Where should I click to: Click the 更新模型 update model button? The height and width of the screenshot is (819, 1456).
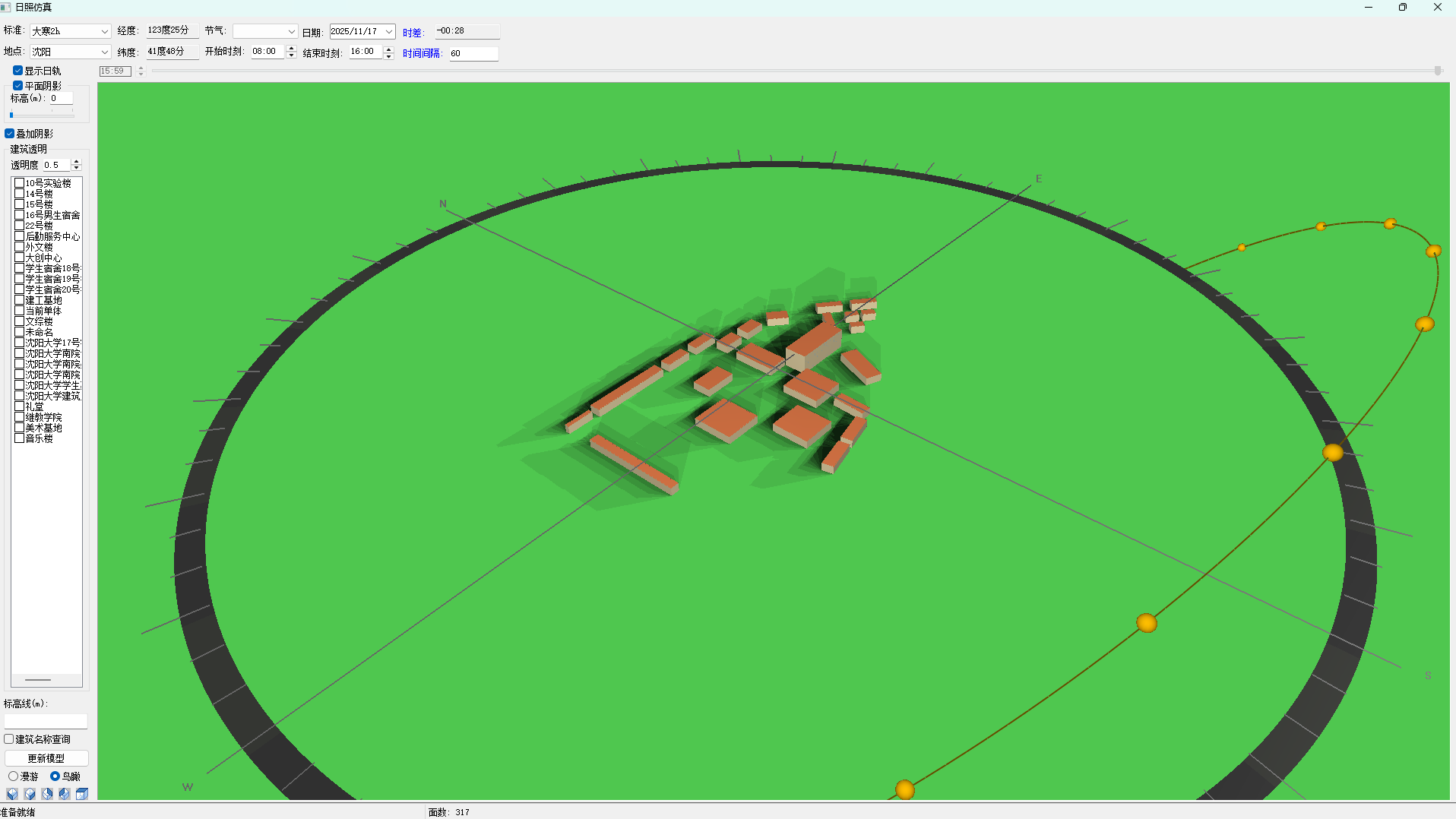pos(46,758)
